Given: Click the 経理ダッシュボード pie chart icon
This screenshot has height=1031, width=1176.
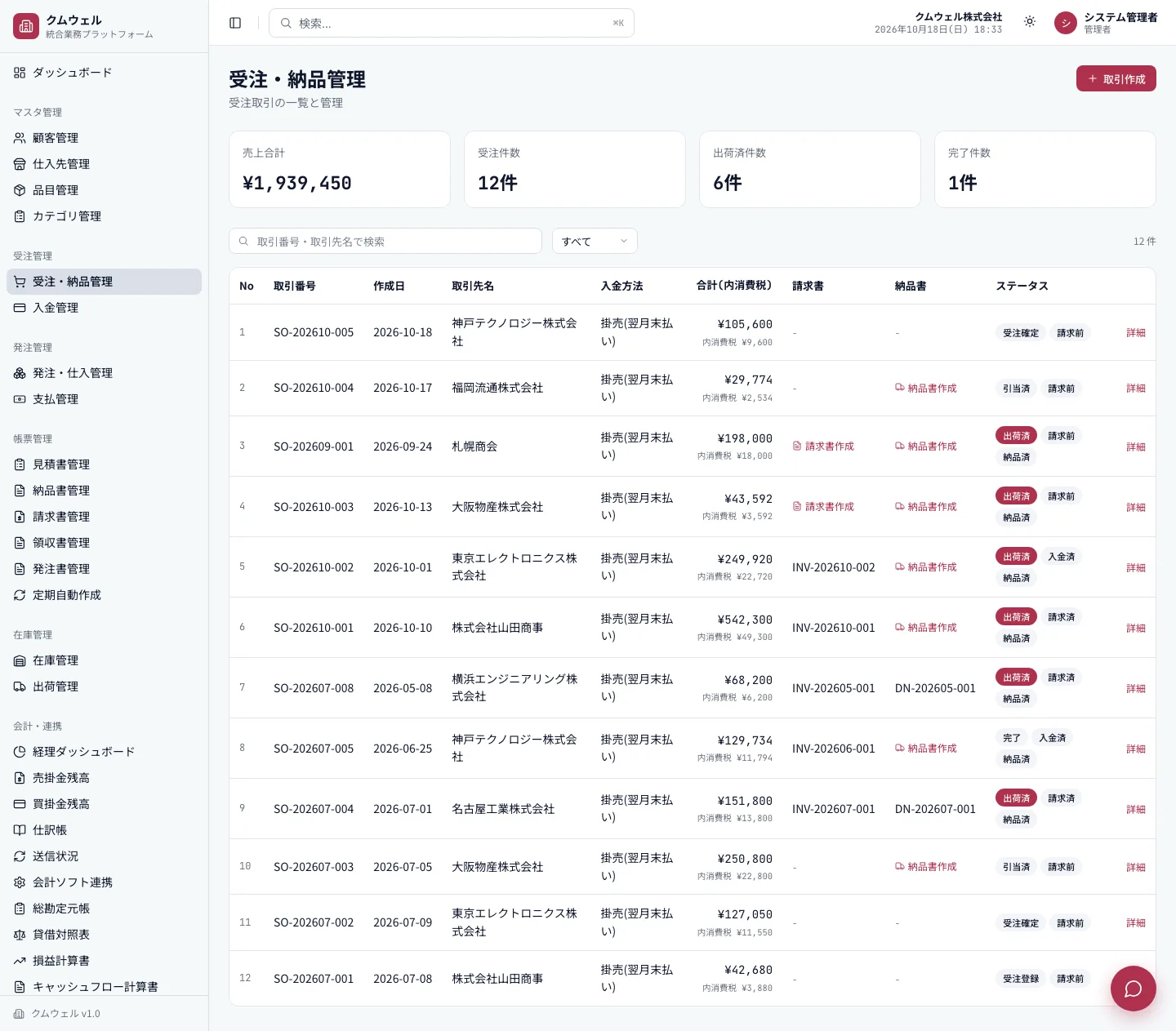Looking at the screenshot, I should pos(20,752).
